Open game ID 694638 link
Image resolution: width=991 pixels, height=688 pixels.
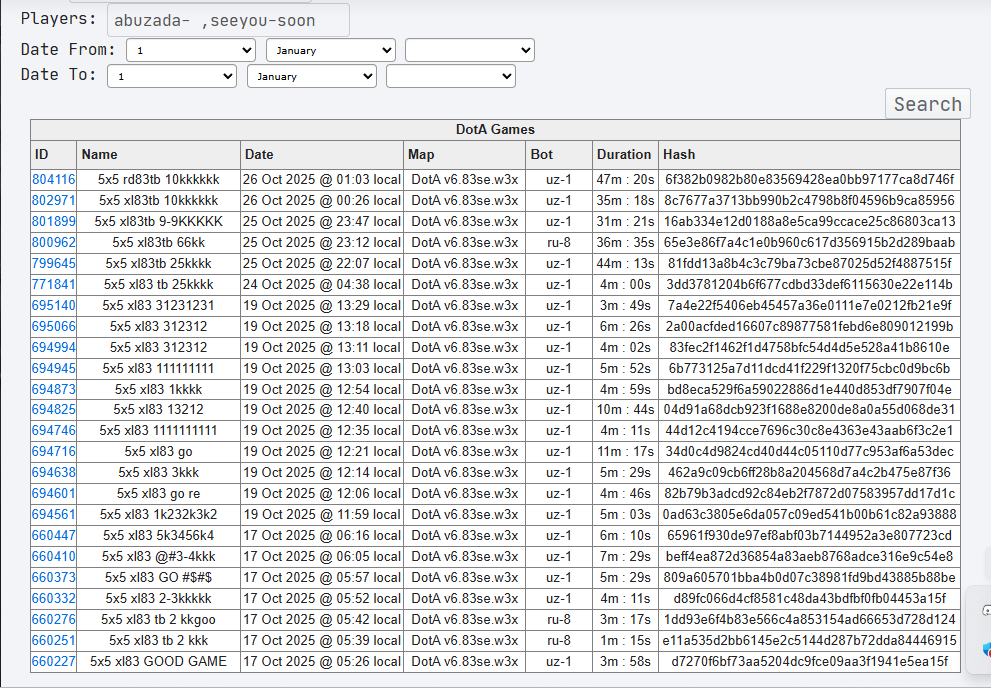(x=54, y=472)
